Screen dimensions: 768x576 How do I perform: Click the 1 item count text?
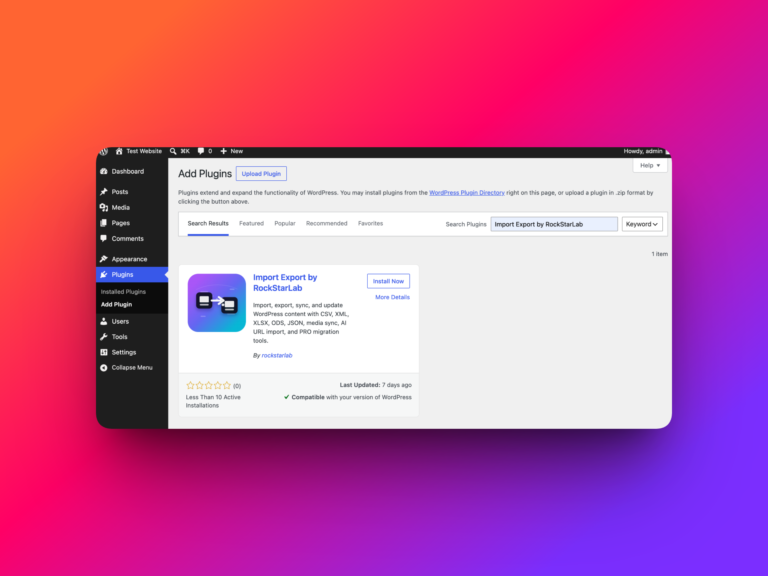659,254
